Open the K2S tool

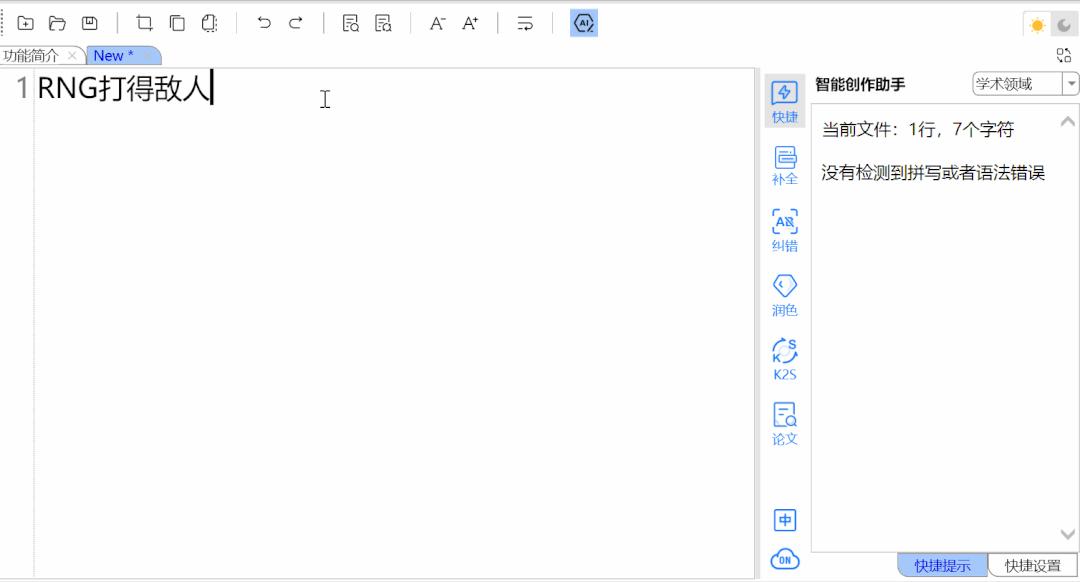point(785,360)
